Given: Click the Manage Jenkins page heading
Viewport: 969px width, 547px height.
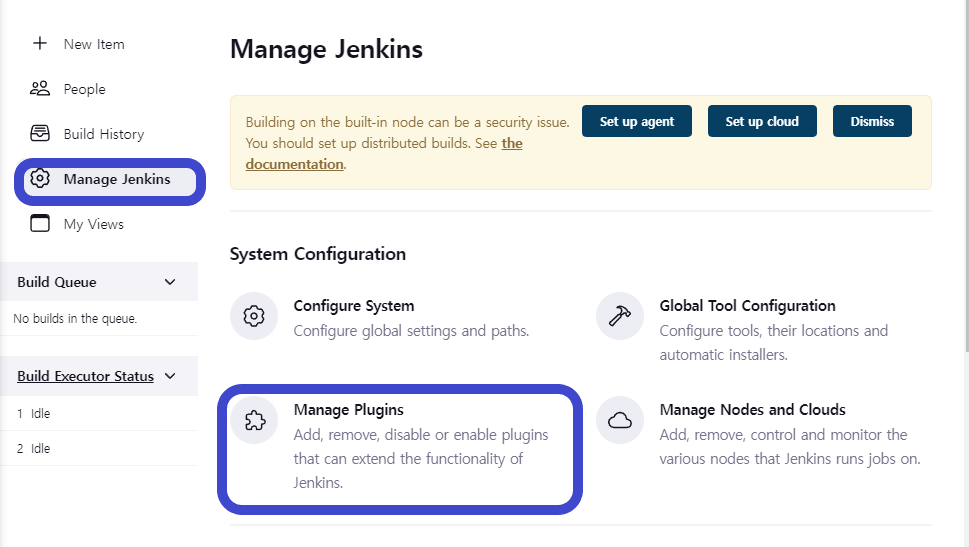Looking at the screenshot, I should coord(326,49).
